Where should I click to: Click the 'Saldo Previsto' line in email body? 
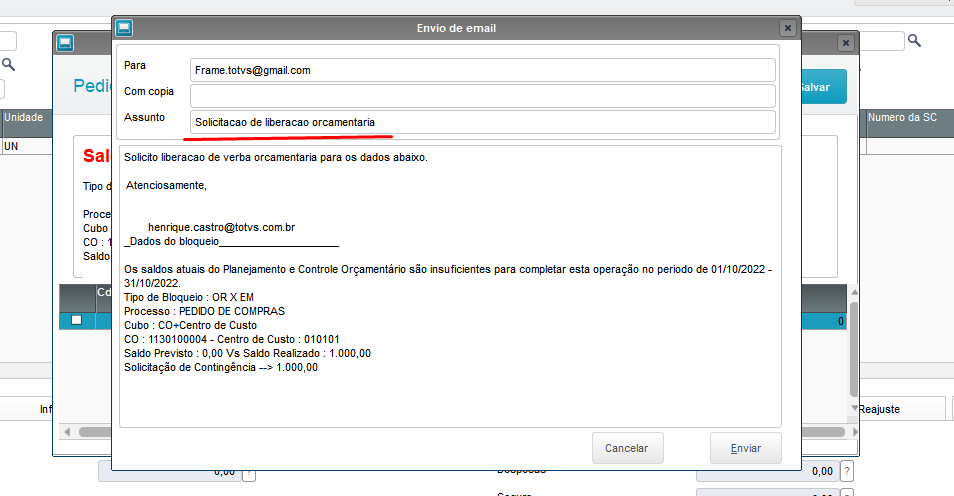pyautogui.click(x=248, y=353)
